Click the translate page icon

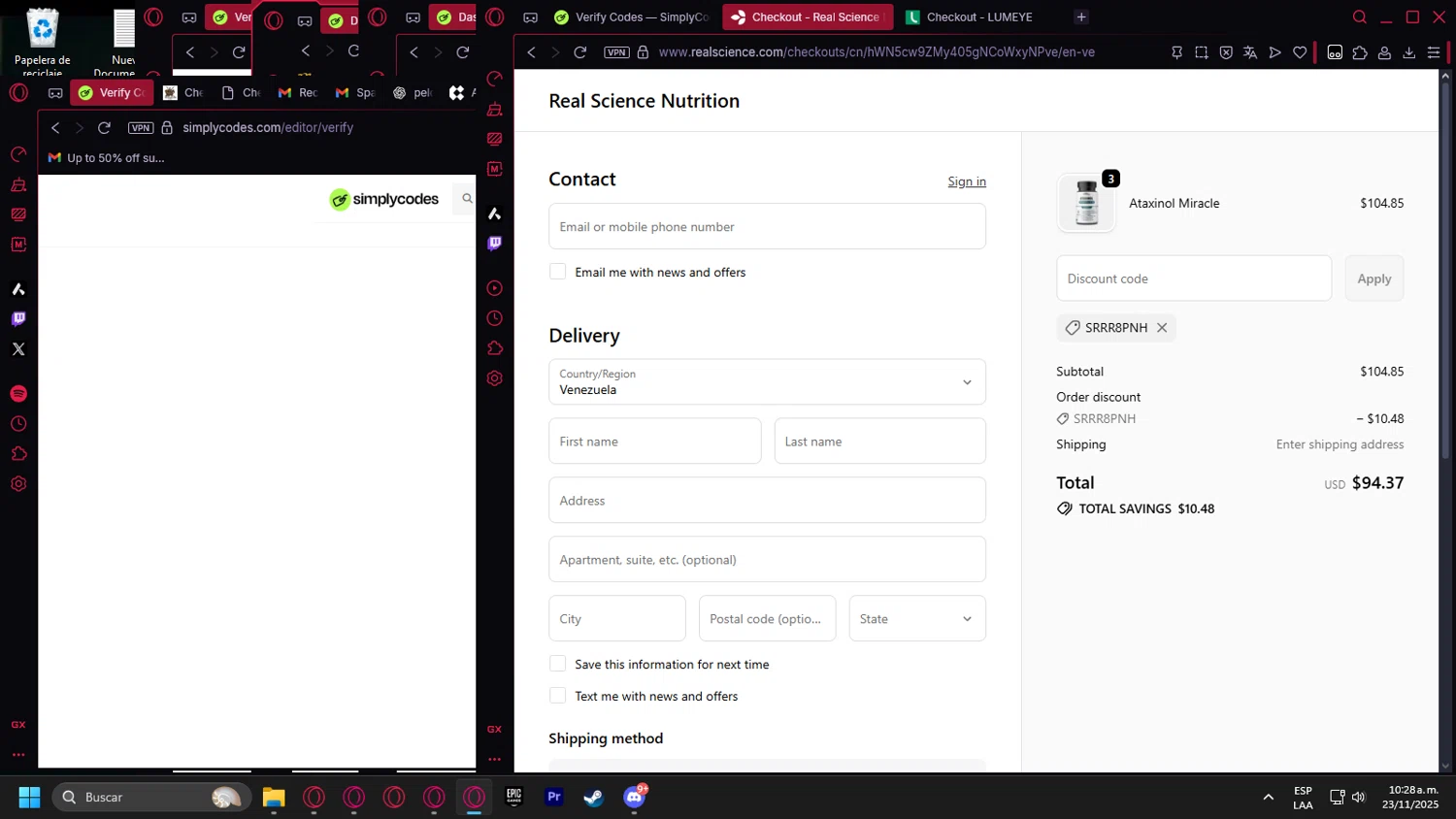pos(1250,52)
